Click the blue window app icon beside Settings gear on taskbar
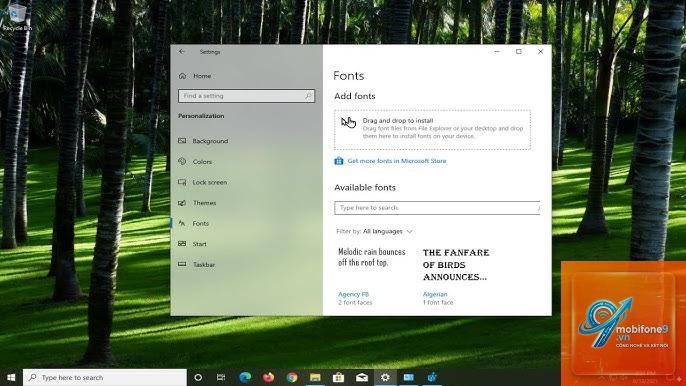The width and height of the screenshot is (686, 386). (409, 377)
